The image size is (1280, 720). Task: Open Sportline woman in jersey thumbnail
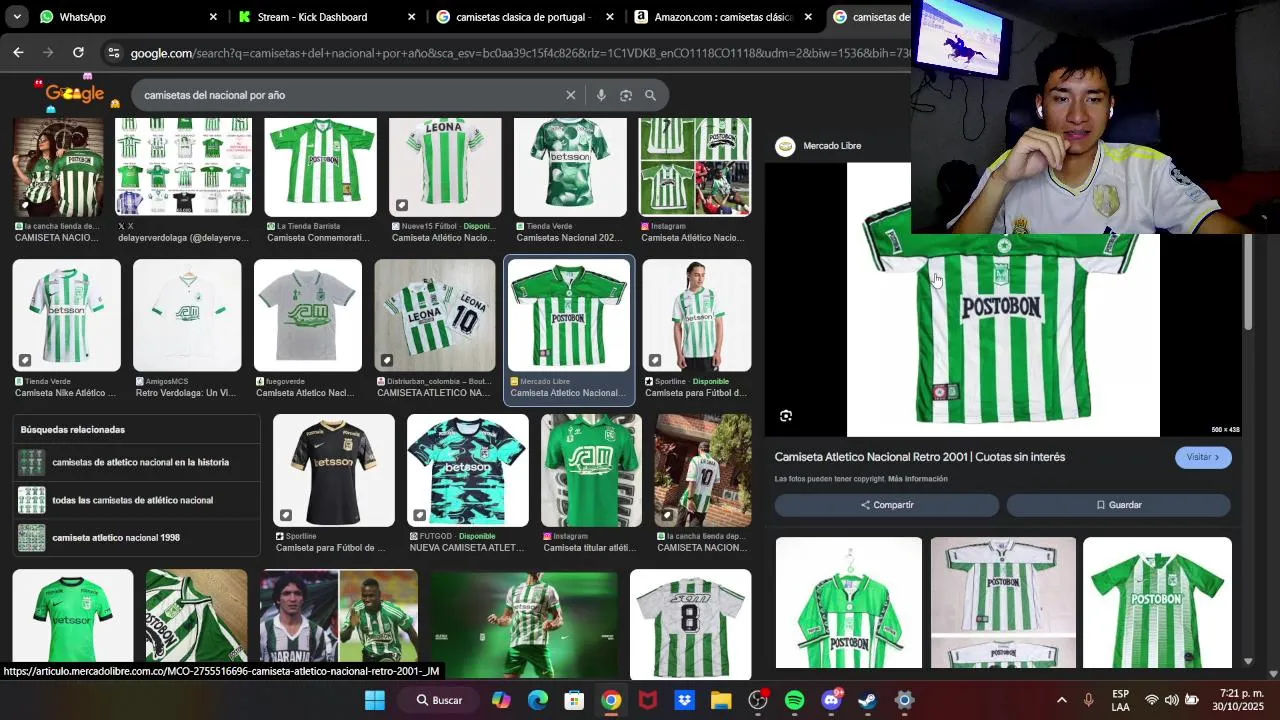click(697, 315)
